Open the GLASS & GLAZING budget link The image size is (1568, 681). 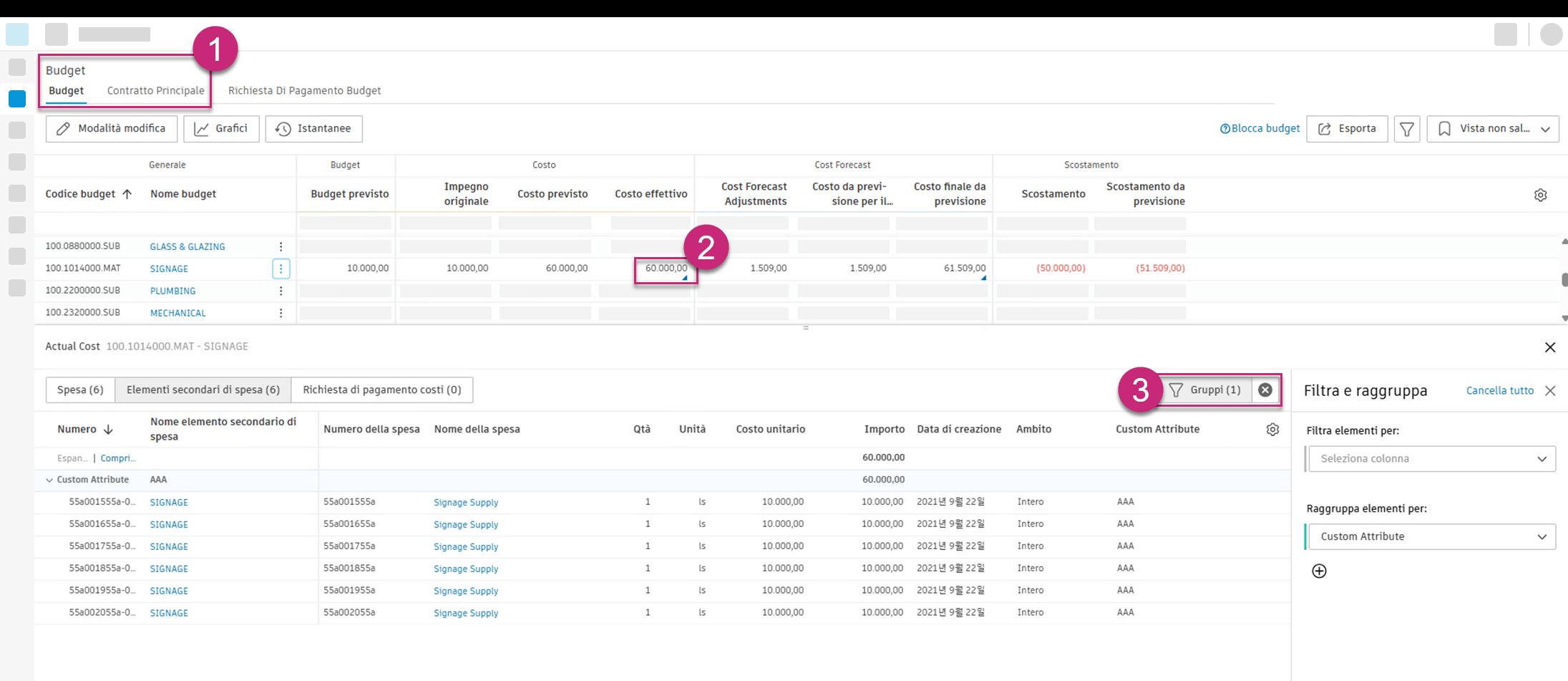[x=188, y=247]
